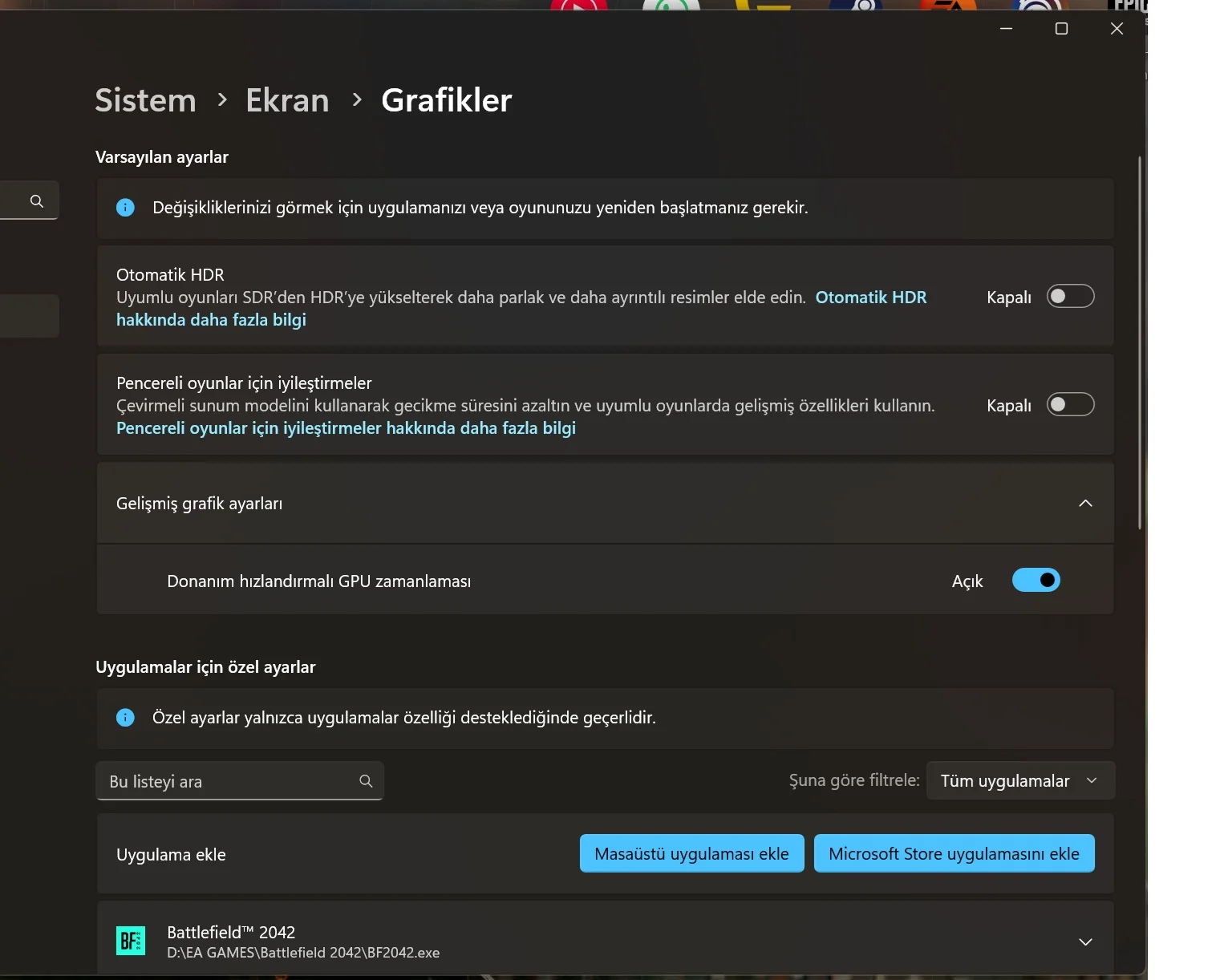Click the 'Uygulama ekle' label
Image resolution: width=1232 pixels, height=980 pixels.
click(x=171, y=855)
